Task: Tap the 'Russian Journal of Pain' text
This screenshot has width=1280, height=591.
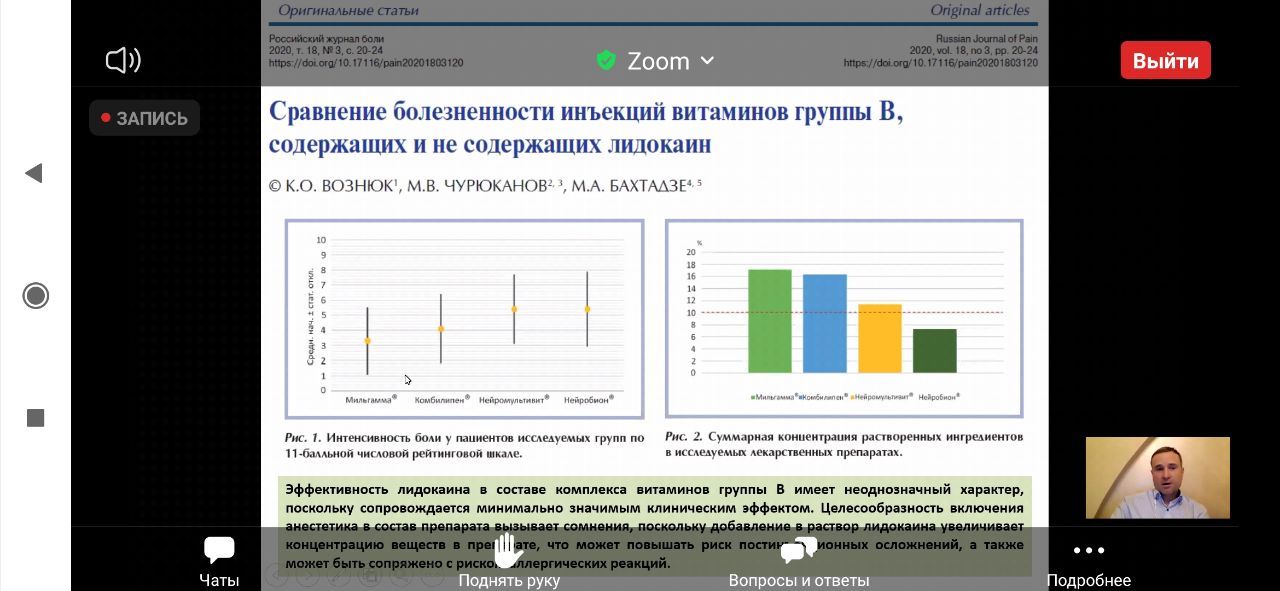Action: (987, 39)
